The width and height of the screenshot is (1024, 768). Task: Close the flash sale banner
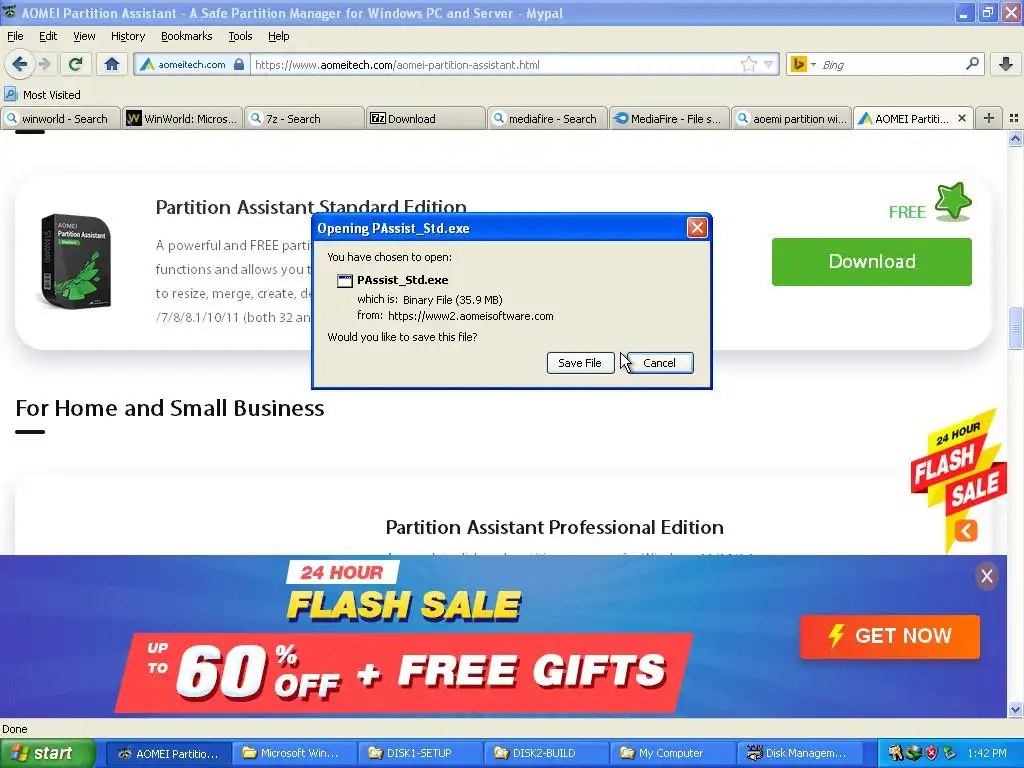coord(986,576)
